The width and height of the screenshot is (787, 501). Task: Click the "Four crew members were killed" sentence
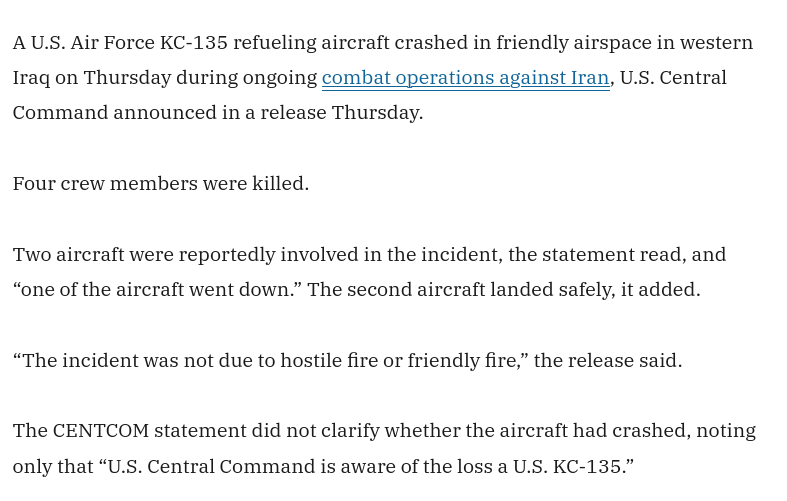(x=160, y=184)
